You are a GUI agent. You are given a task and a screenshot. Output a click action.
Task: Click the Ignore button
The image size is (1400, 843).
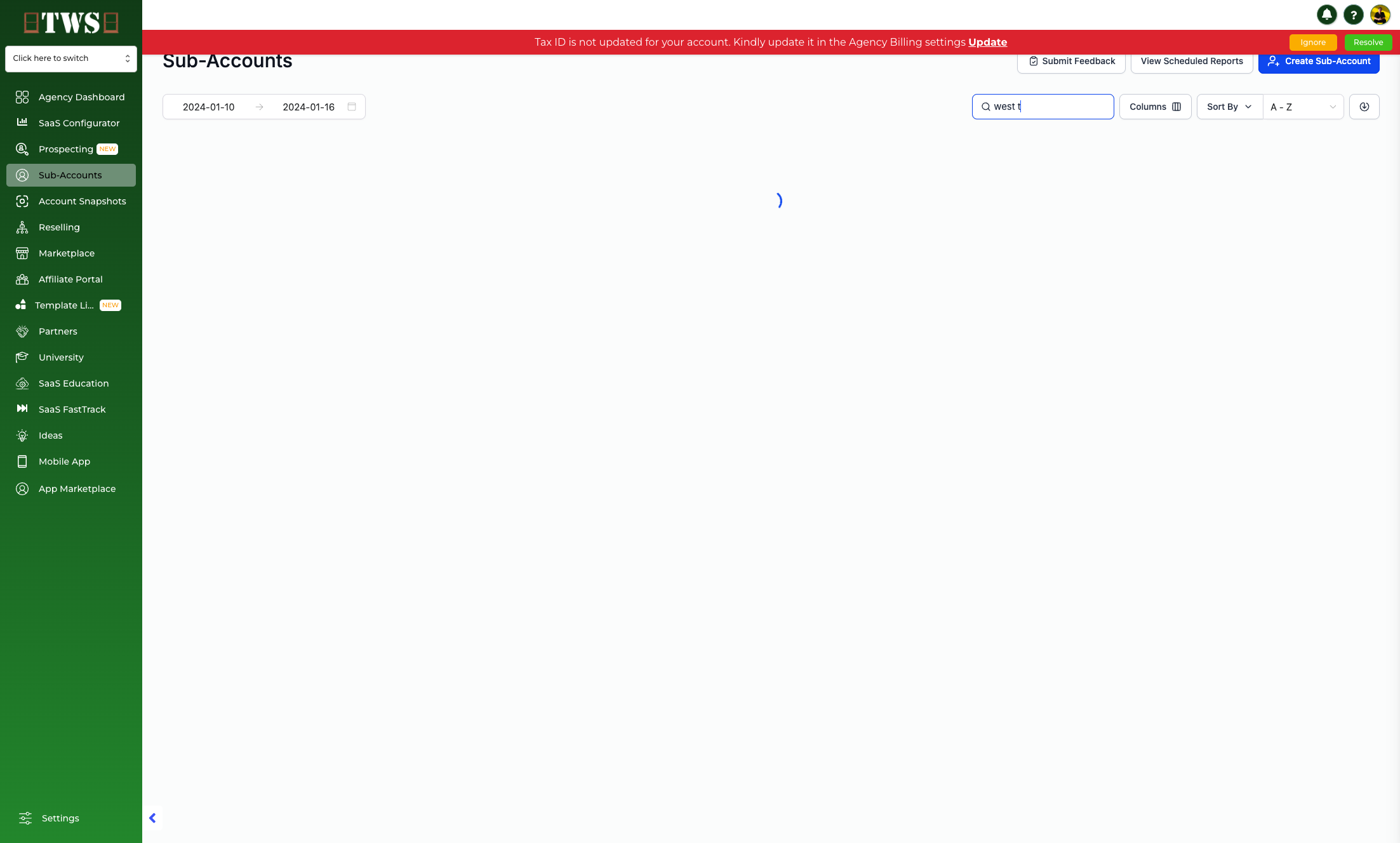point(1313,43)
